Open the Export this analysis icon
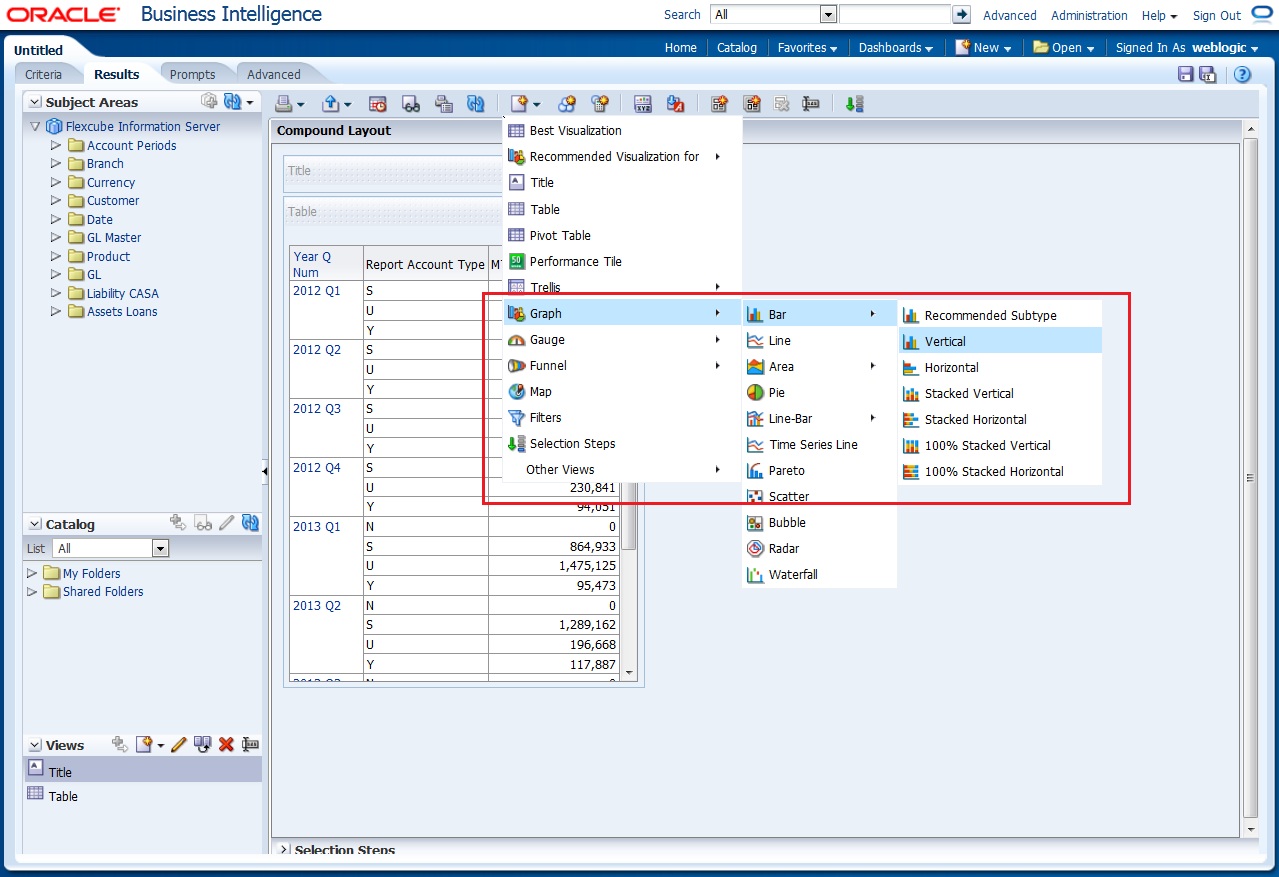The width and height of the screenshot is (1279, 877). click(331, 103)
